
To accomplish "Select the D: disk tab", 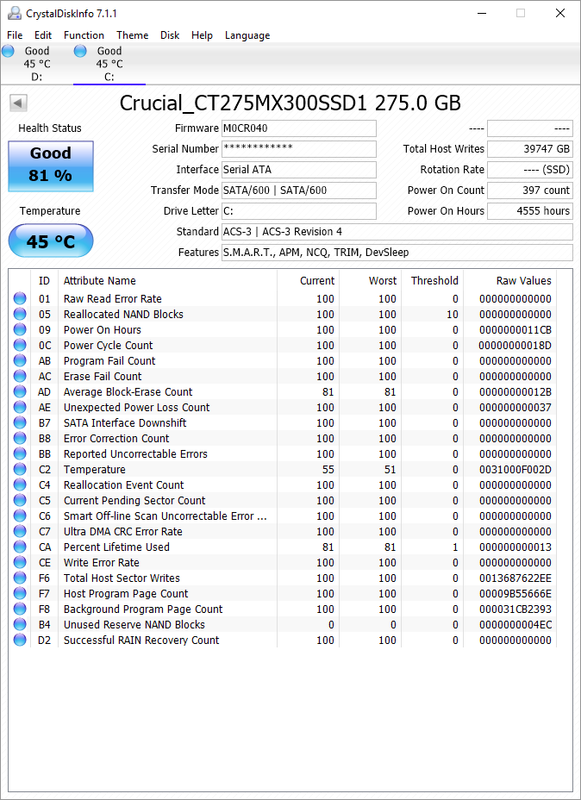I will coord(37,64).
